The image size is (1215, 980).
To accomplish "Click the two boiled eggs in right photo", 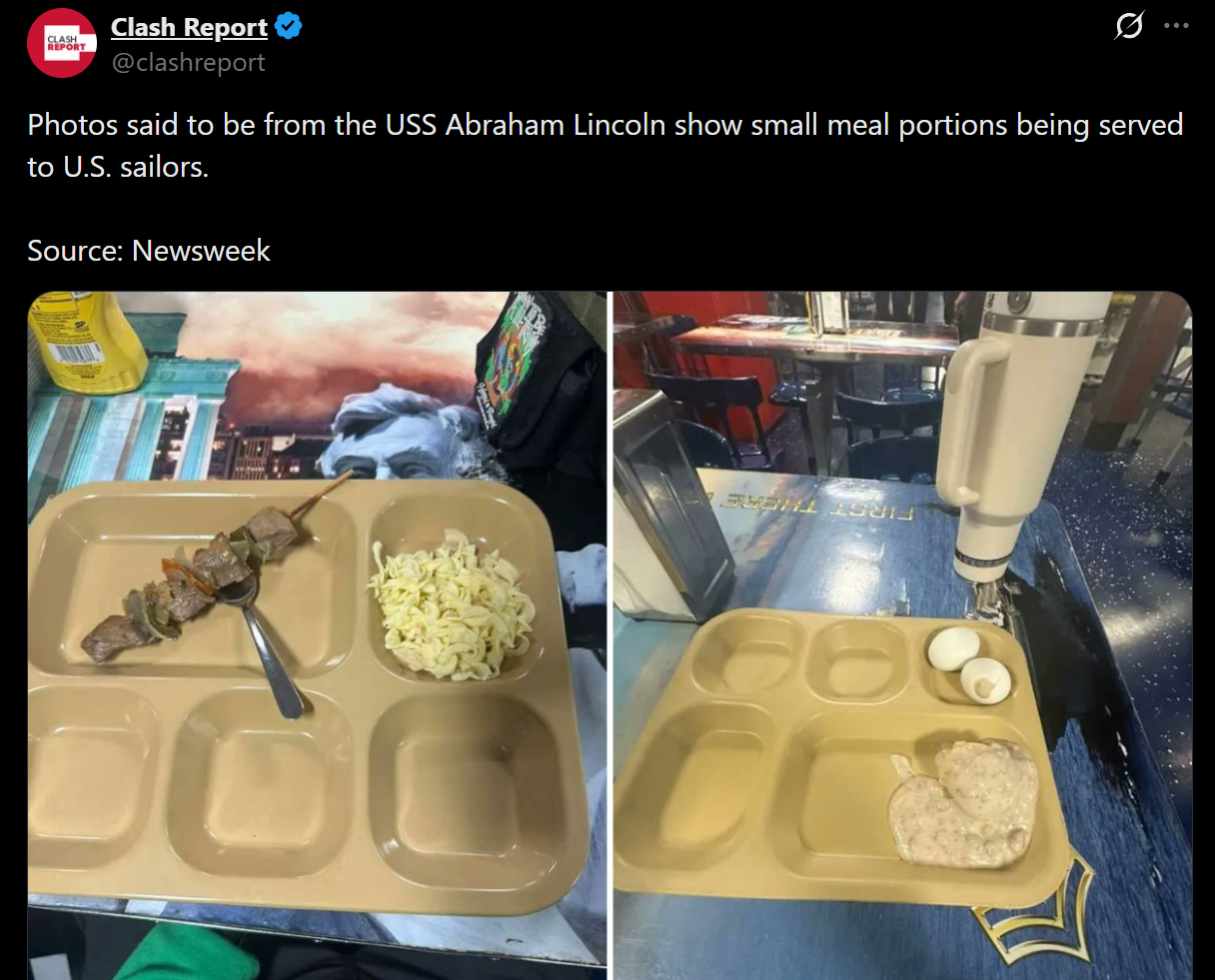I will pos(969,663).
